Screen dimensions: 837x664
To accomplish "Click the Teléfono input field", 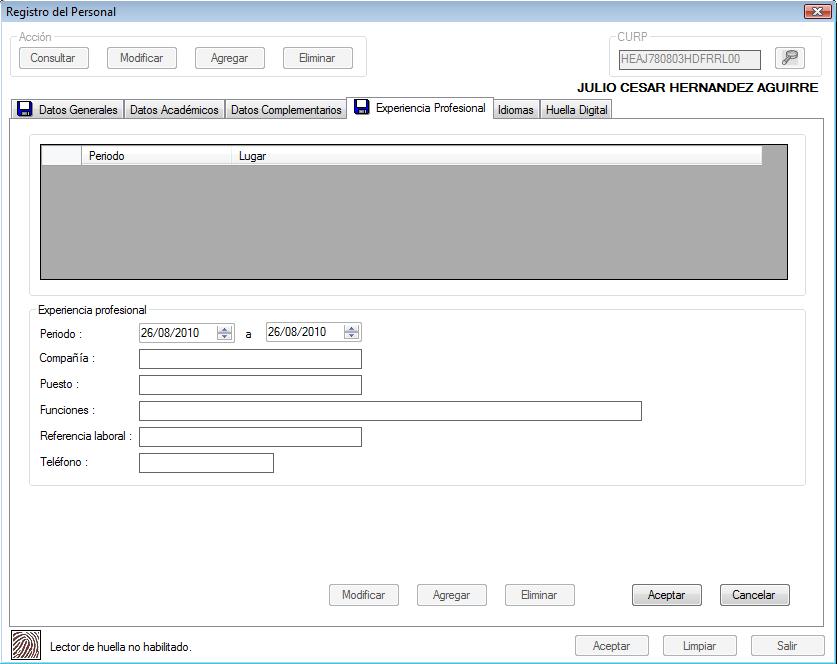I will (x=206, y=463).
